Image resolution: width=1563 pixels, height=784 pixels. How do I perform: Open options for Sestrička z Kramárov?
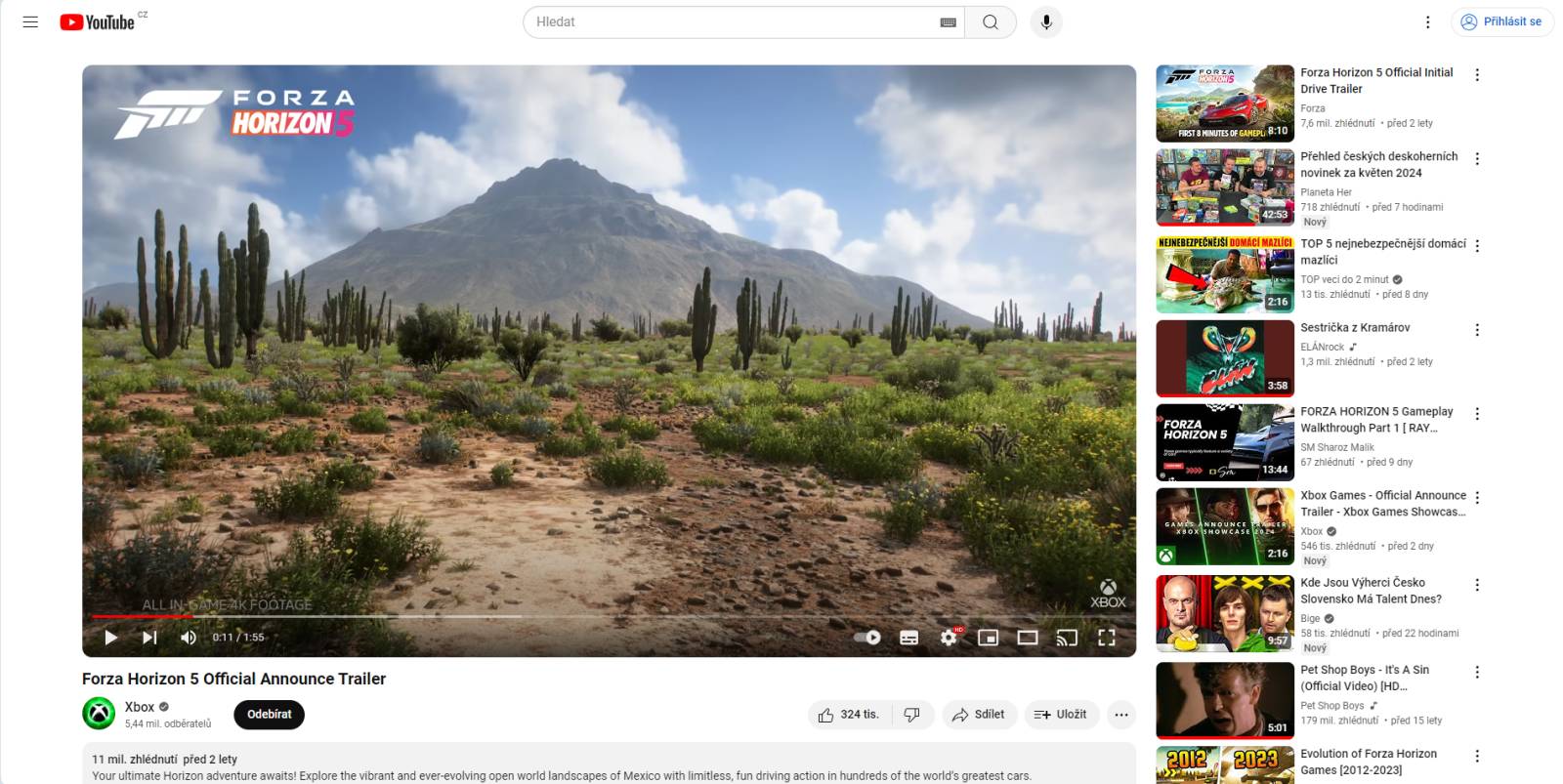1477,330
